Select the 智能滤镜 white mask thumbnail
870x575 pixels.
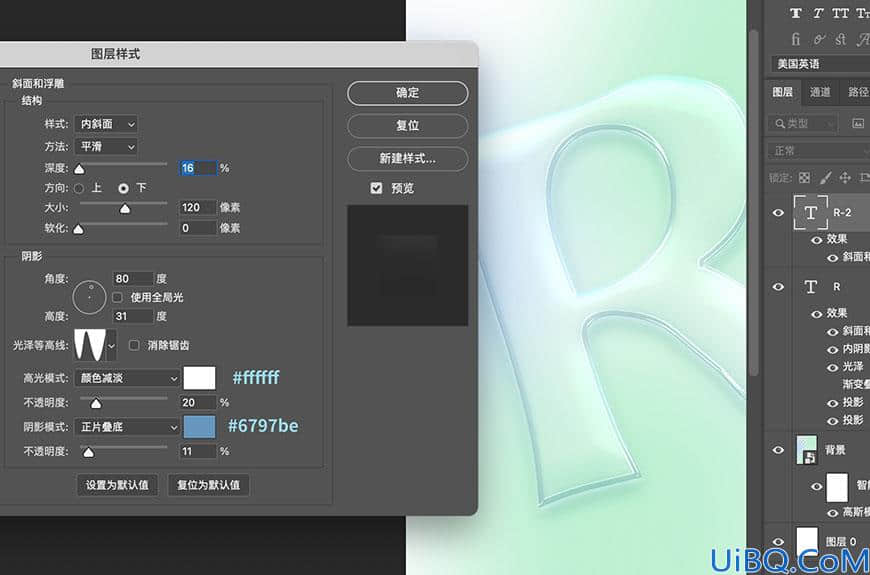[837, 487]
